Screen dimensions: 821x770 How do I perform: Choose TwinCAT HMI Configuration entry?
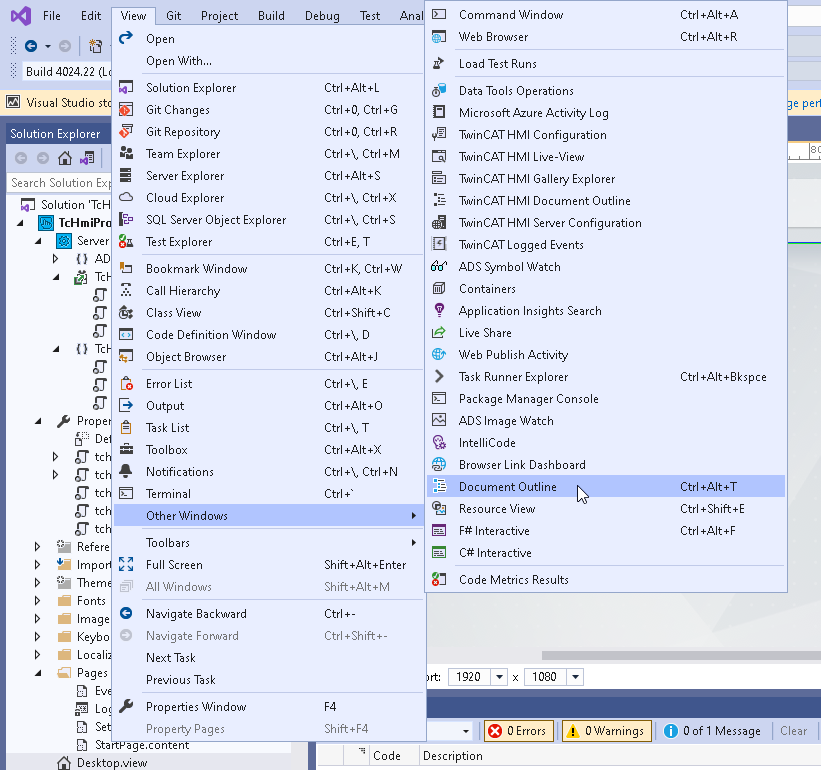[x=606, y=135]
